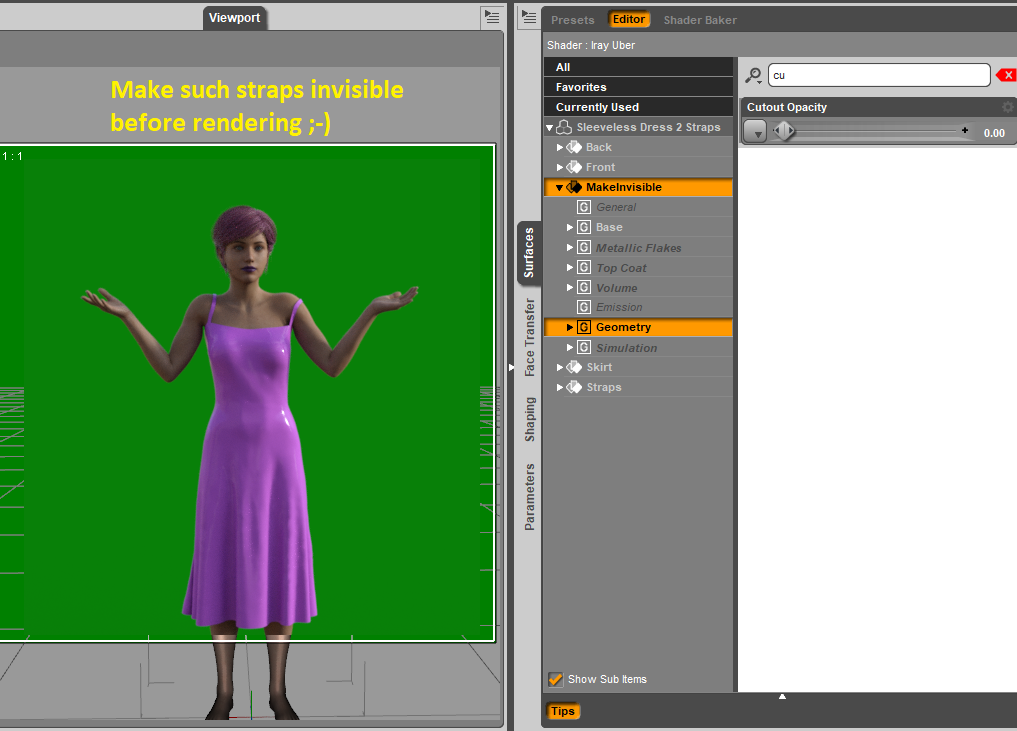This screenshot has width=1017, height=731.
Task: Select the Favorites filter category
Action: pyautogui.click(x=638, y=87)
